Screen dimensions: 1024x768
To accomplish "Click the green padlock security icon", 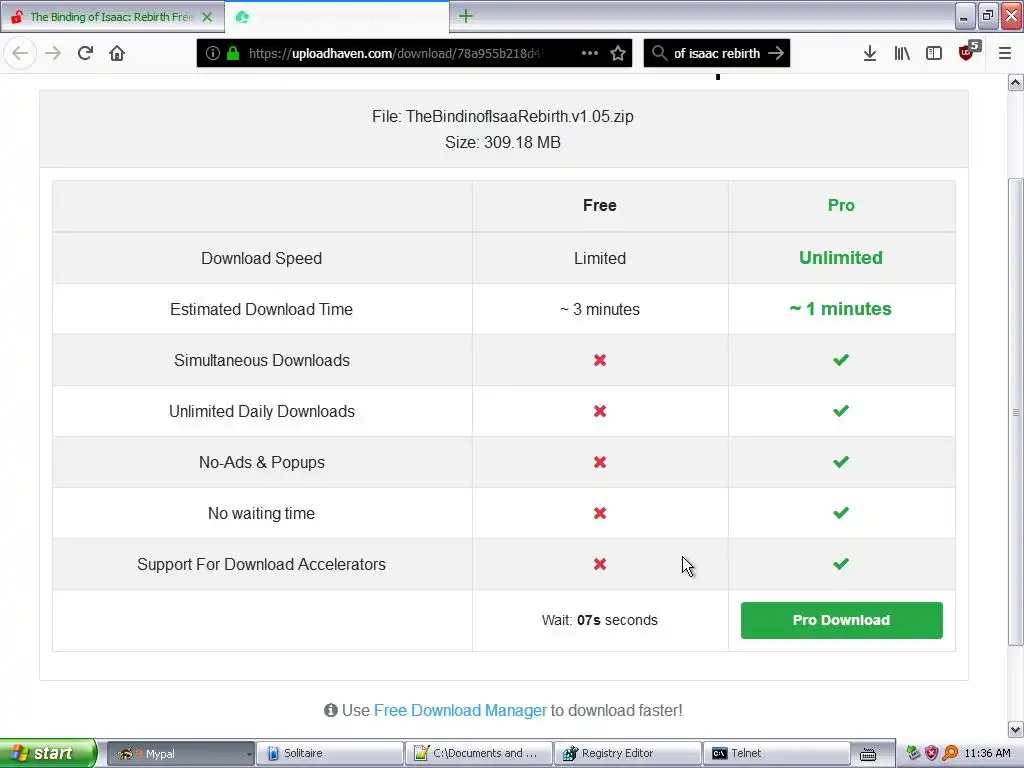I will pyautogui.click(x=232, y=53).
